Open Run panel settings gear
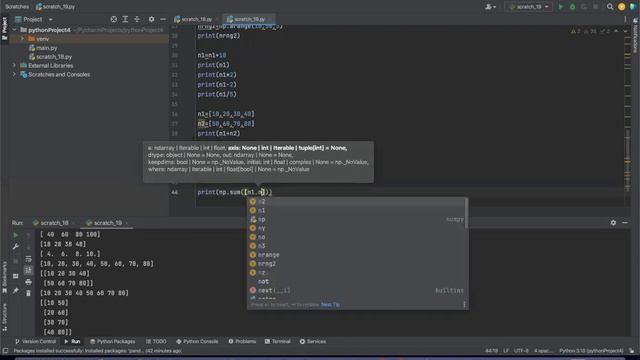Image resolution: width=640 pixels, height=360 pixels. [613, 222]
